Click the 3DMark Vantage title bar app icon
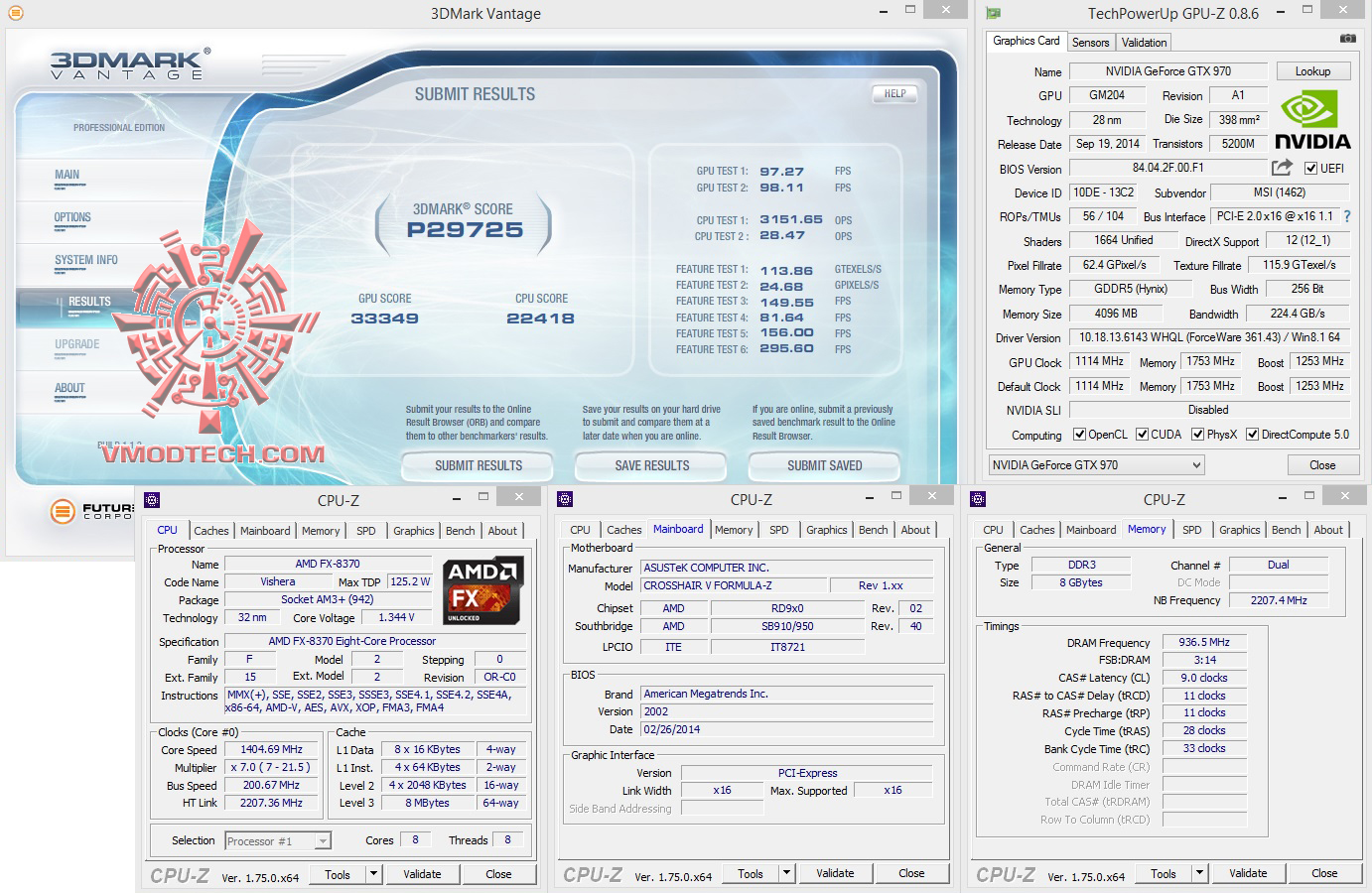This screenshot has width=1372, height=893. pyautogui.click(x=15, y=14)
